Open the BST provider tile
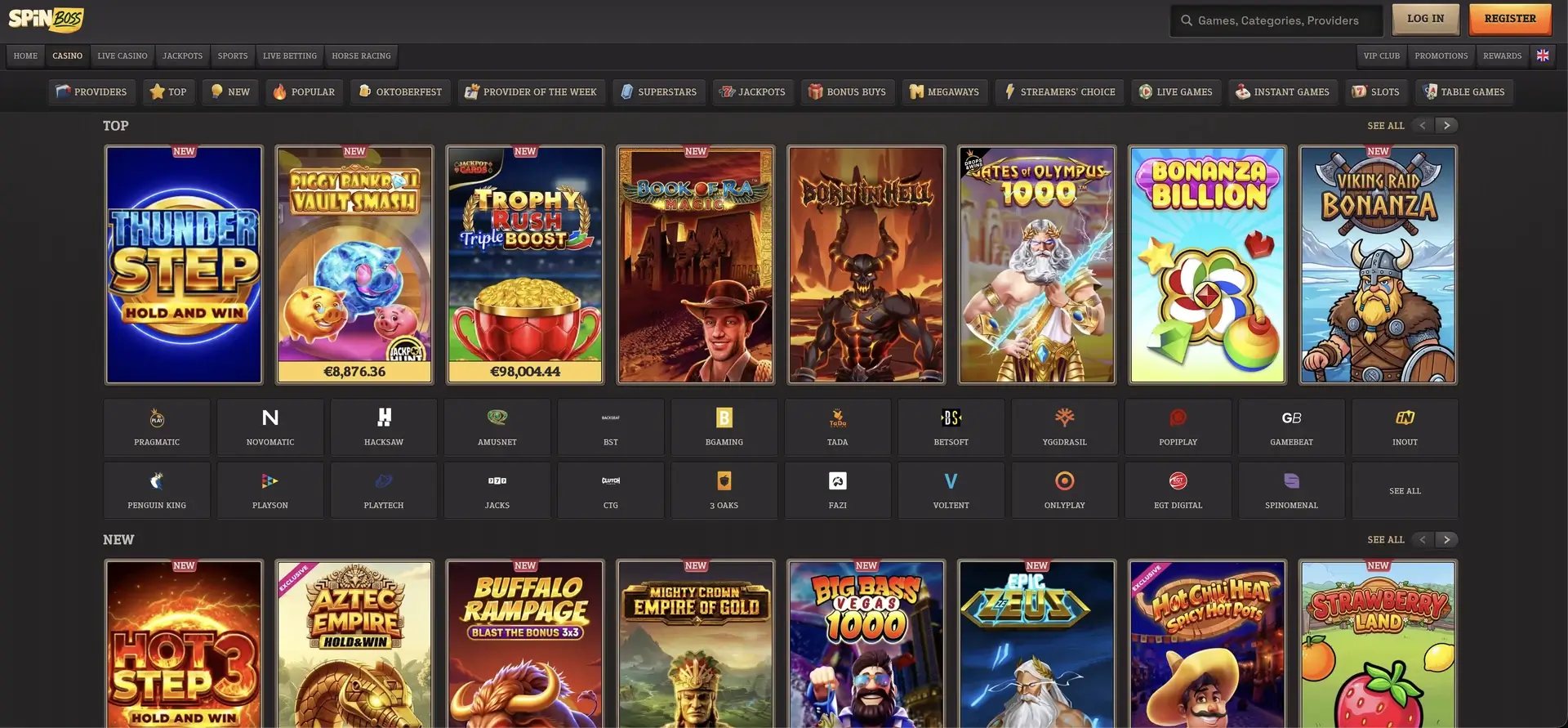Screen dimensions: 1568x728 (611, 427)
